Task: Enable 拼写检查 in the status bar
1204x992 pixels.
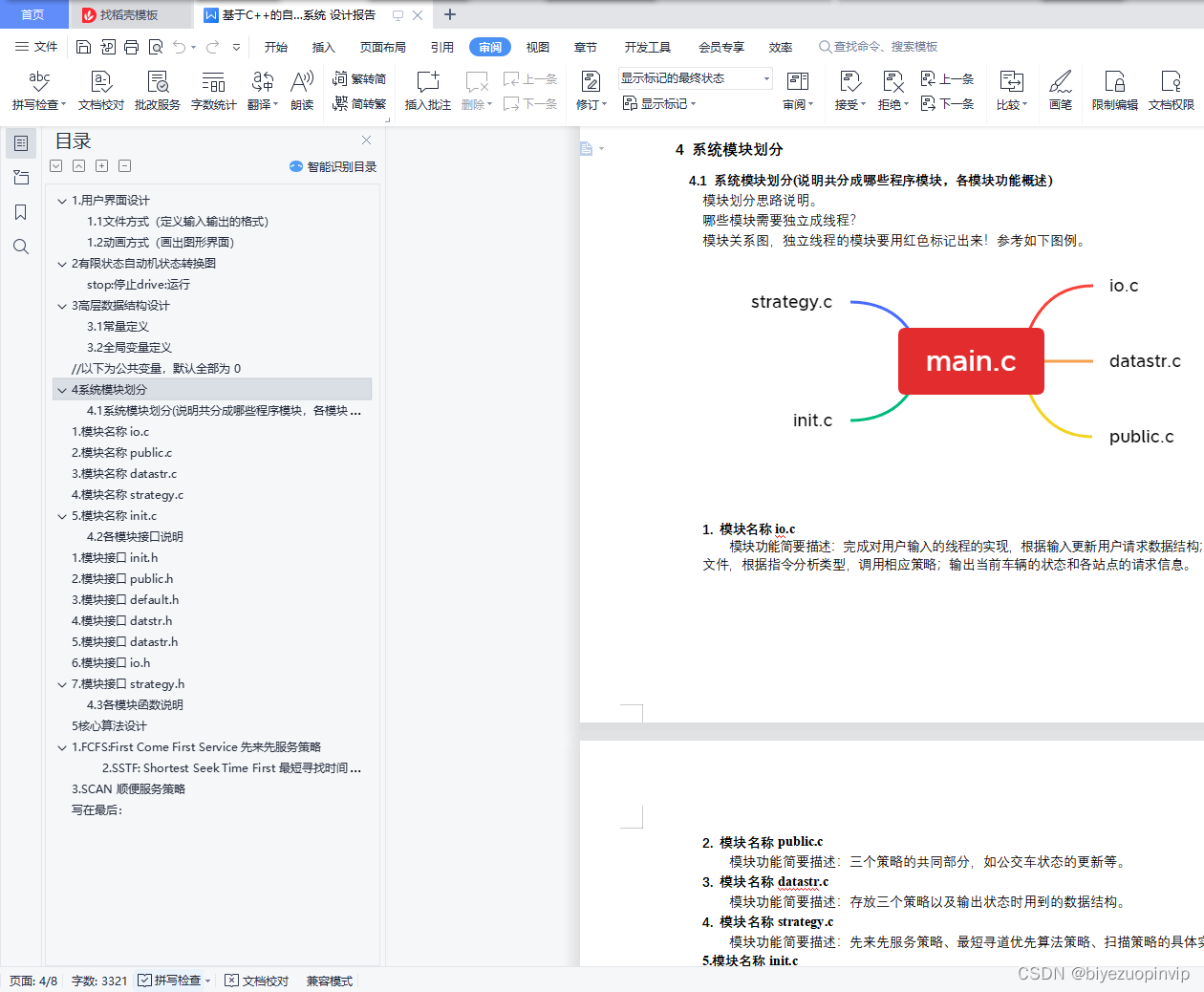Action: click(x=172, y=981)
